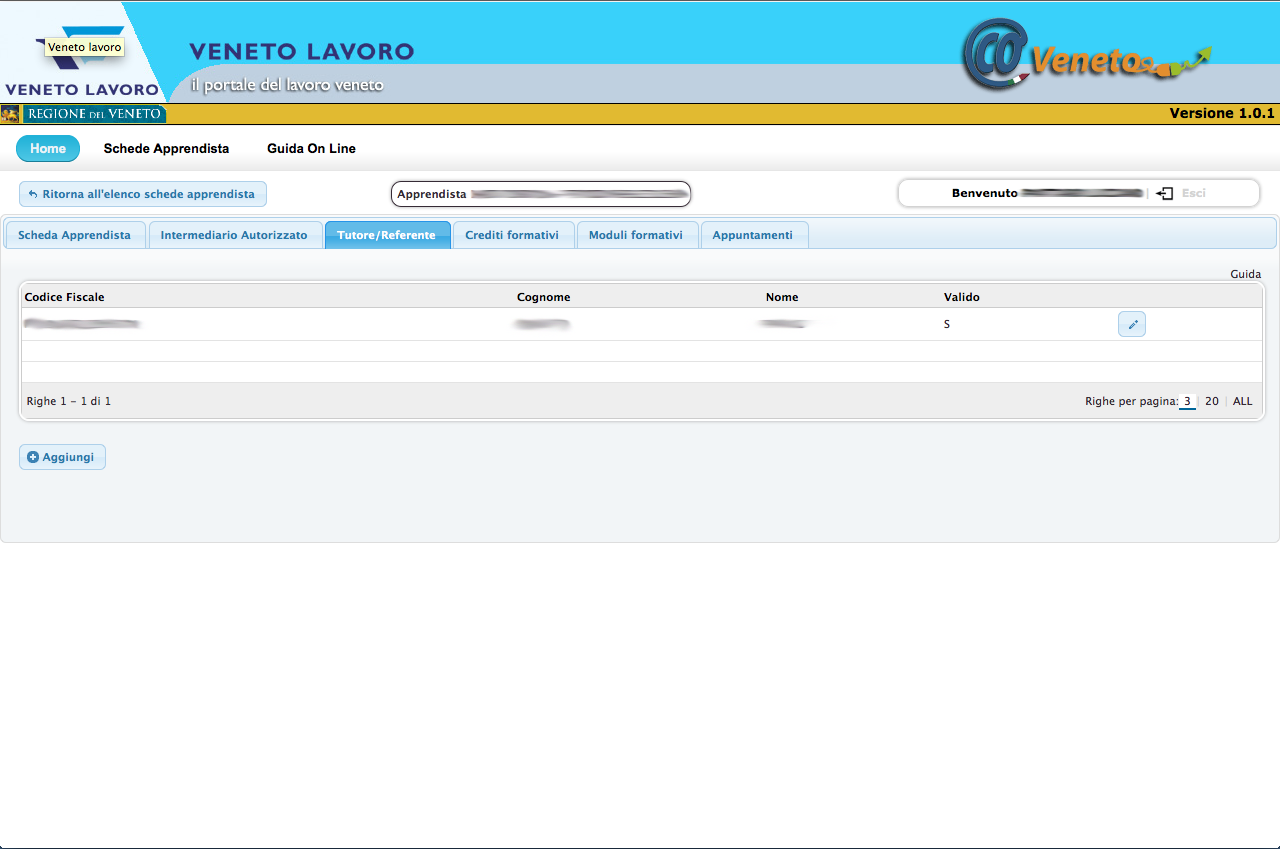Click the pencil edit icon in the row

click(1131, 324)
